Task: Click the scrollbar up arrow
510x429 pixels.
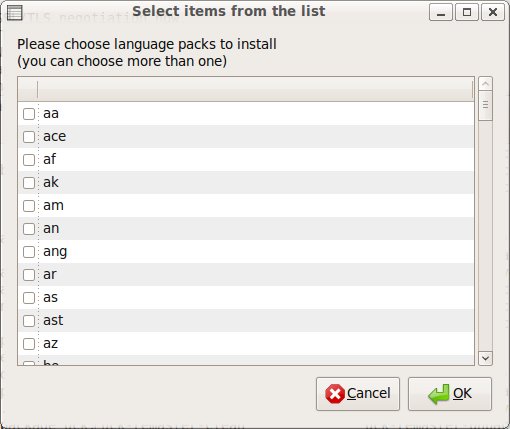Action: 485,83
